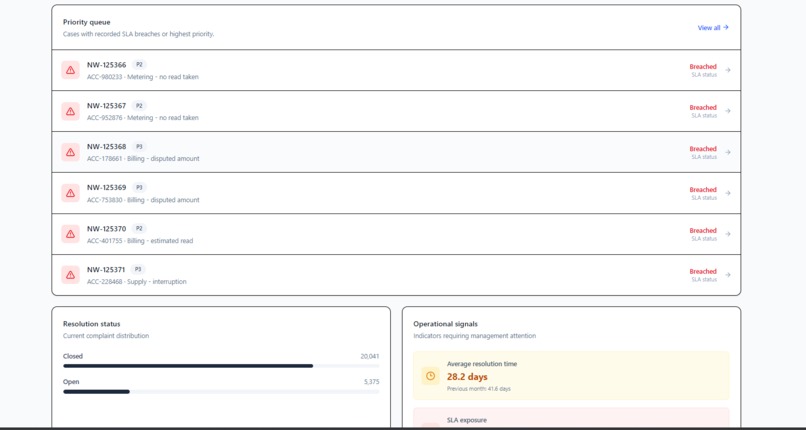The width and height of the screenshot is (806, 430).
Task: Open View all priority queue link
Action: (x=713, y=28)
